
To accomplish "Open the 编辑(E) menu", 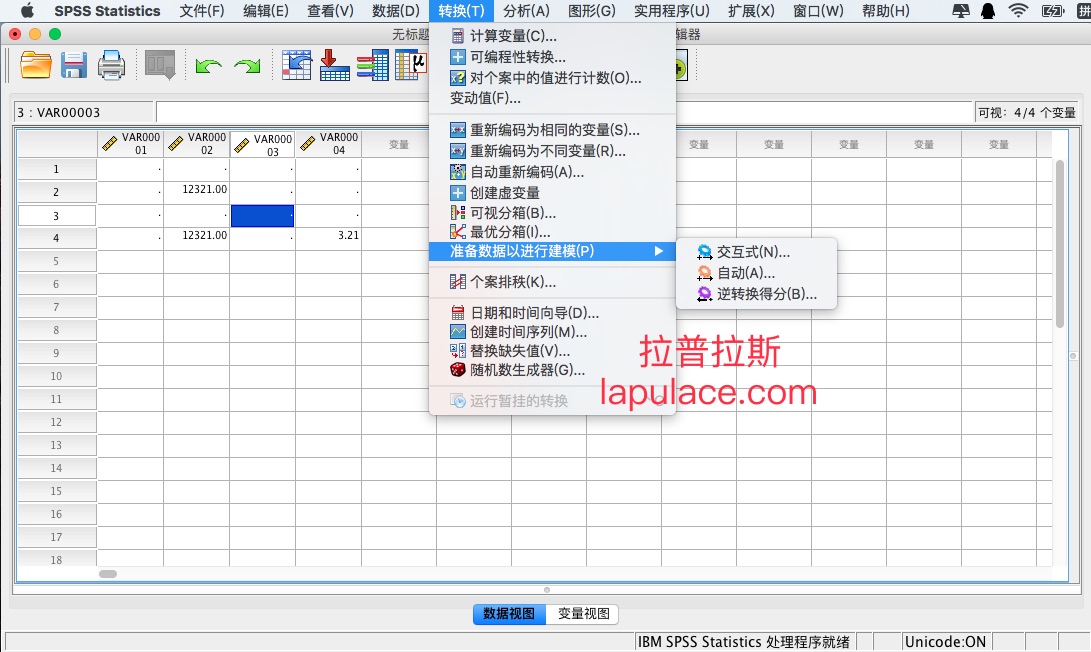I will (x=266, y=11).
